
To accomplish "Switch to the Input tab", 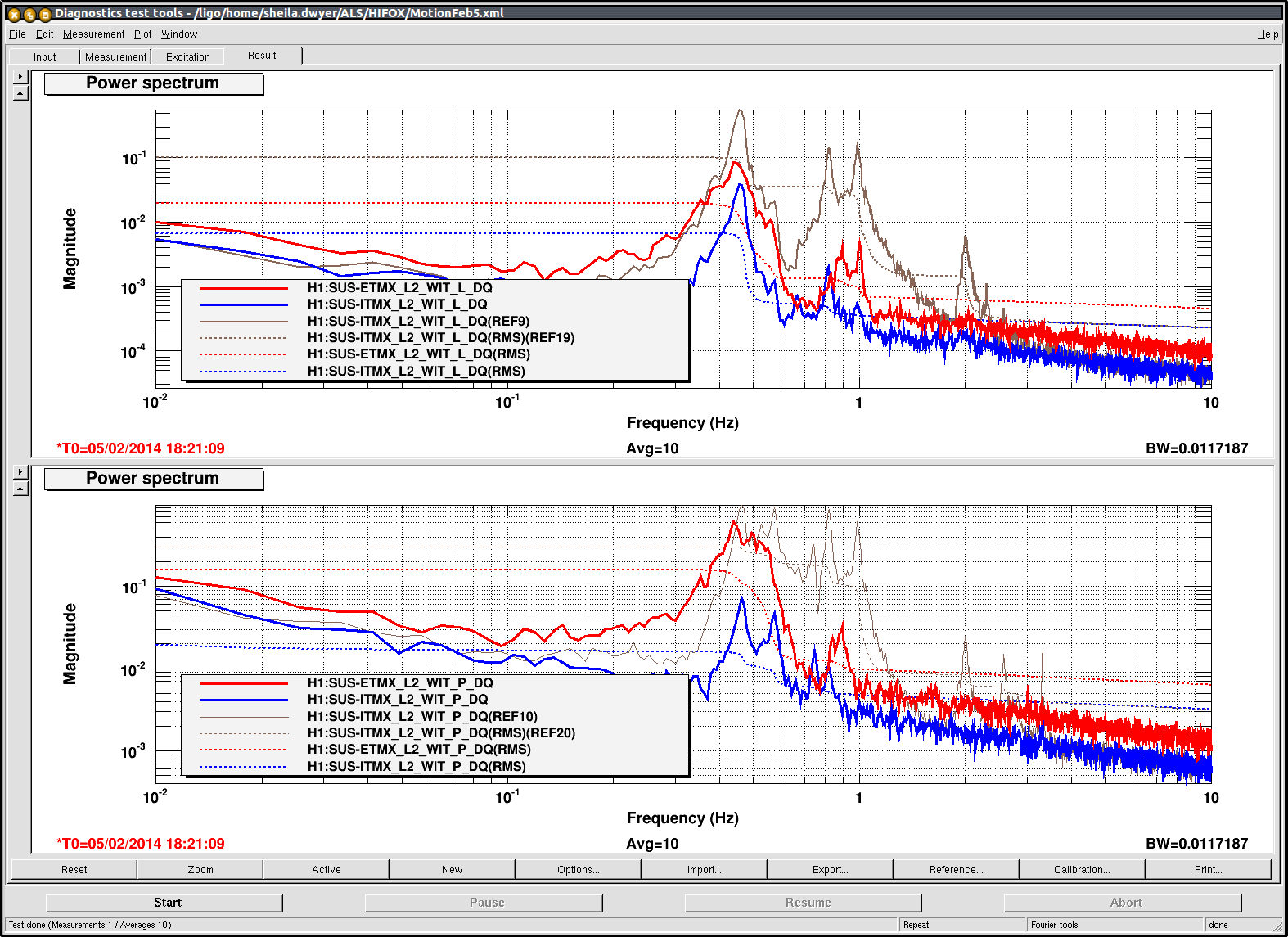I will (x=45, y=56).
